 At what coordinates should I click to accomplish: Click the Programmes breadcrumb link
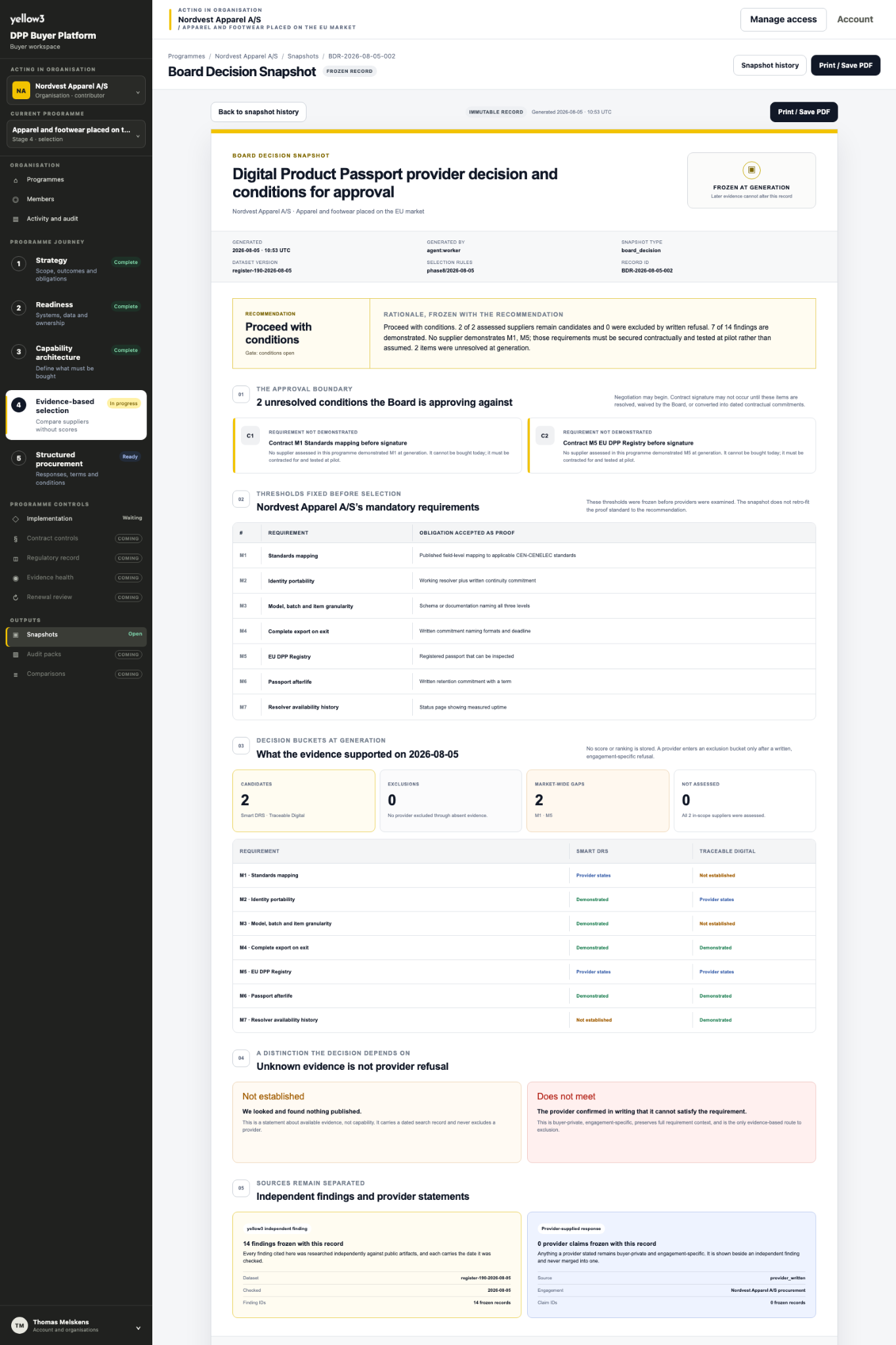pos(186,56)
